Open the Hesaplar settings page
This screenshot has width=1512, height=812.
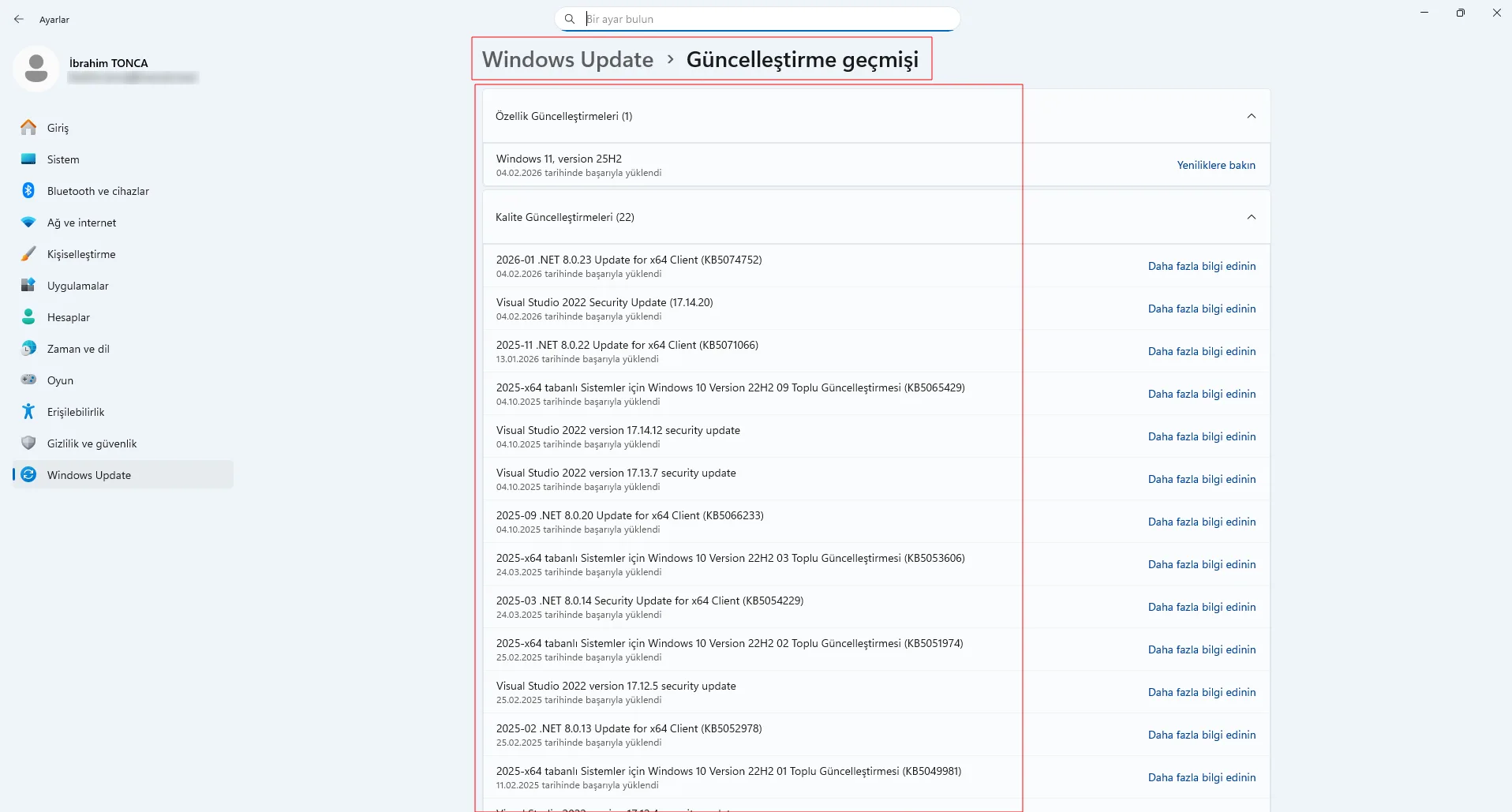[69, 317]
